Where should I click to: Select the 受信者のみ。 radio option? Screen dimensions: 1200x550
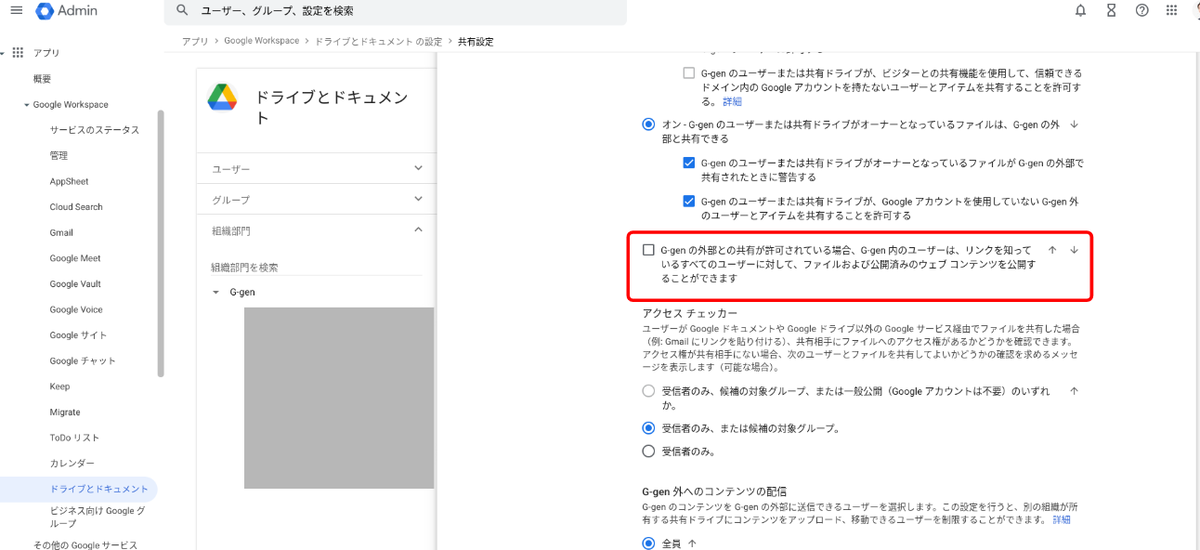(x=648, y=452)
